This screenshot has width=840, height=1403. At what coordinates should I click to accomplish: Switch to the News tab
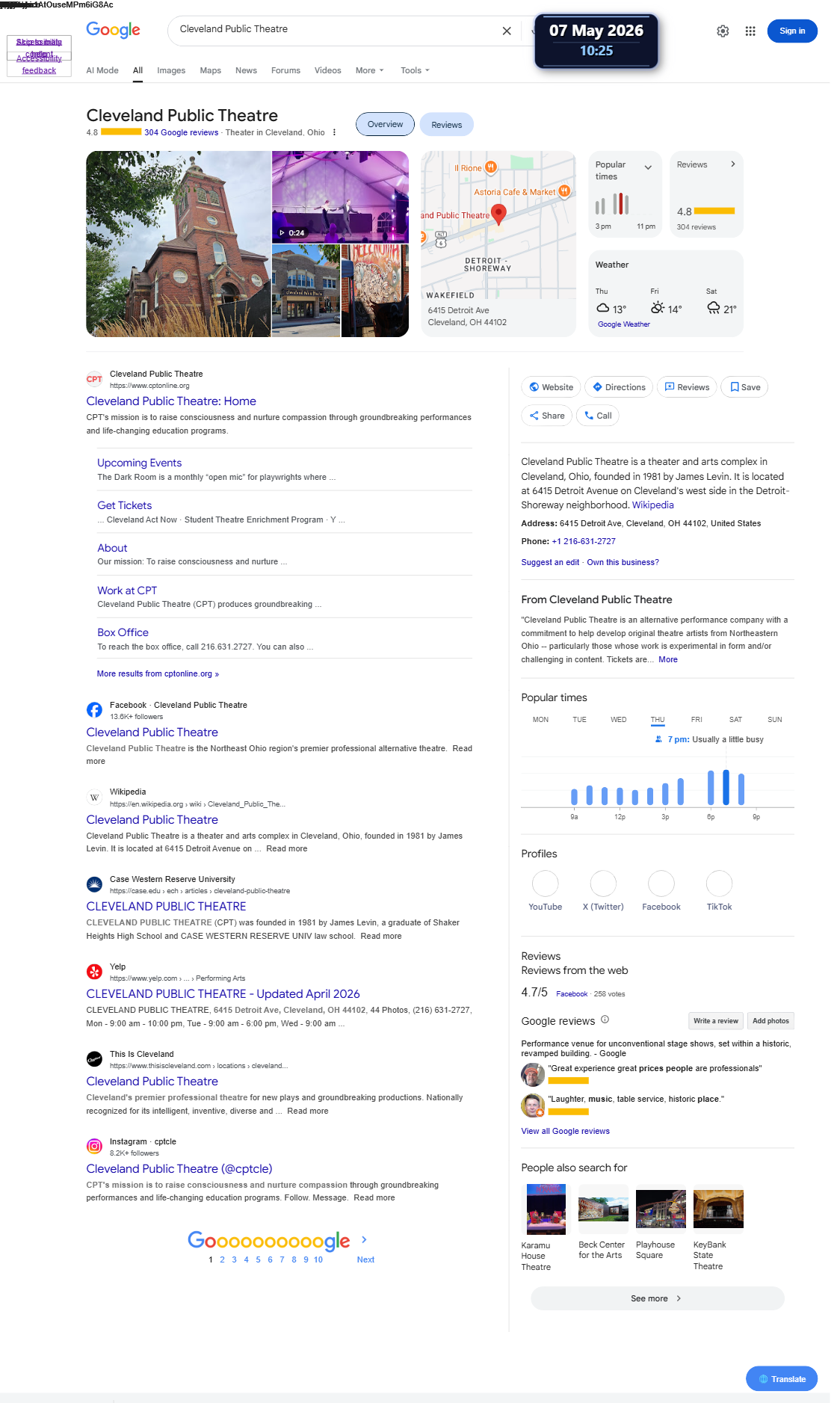pyautogui.click(x=246, y=71)
